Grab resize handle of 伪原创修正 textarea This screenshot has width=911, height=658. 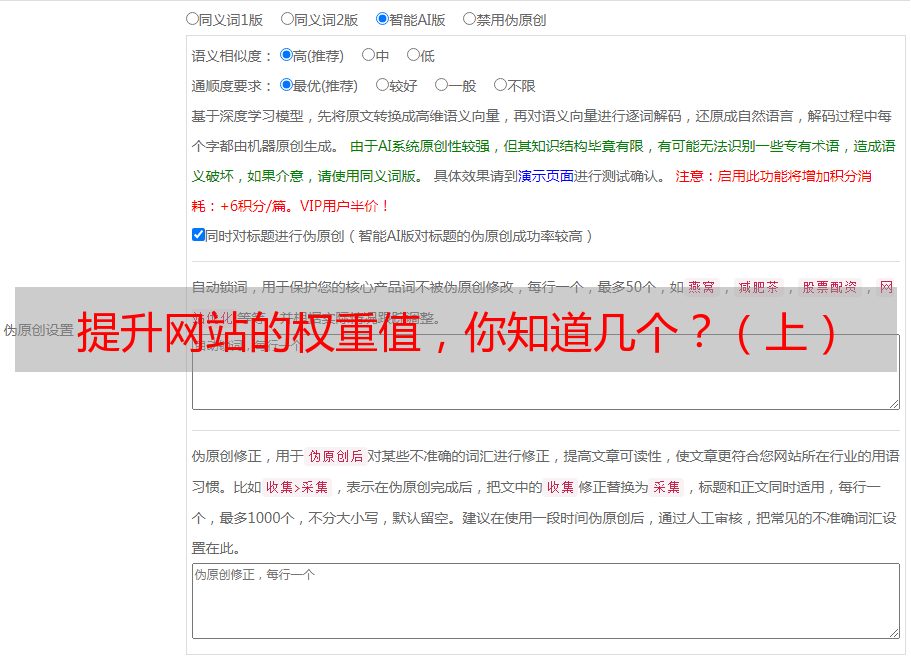(894, 633)
